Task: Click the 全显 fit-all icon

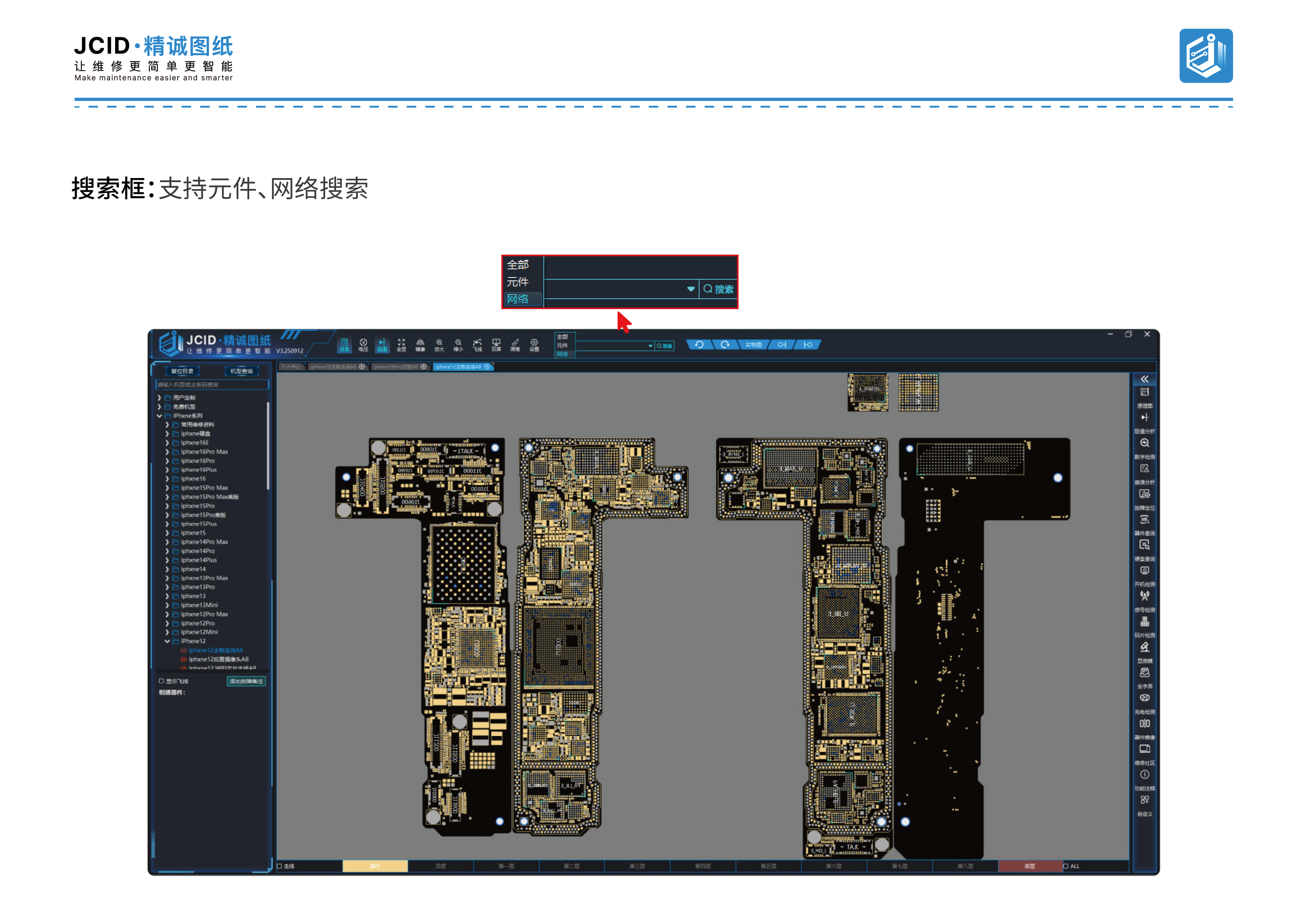Action: click(401, 345)
